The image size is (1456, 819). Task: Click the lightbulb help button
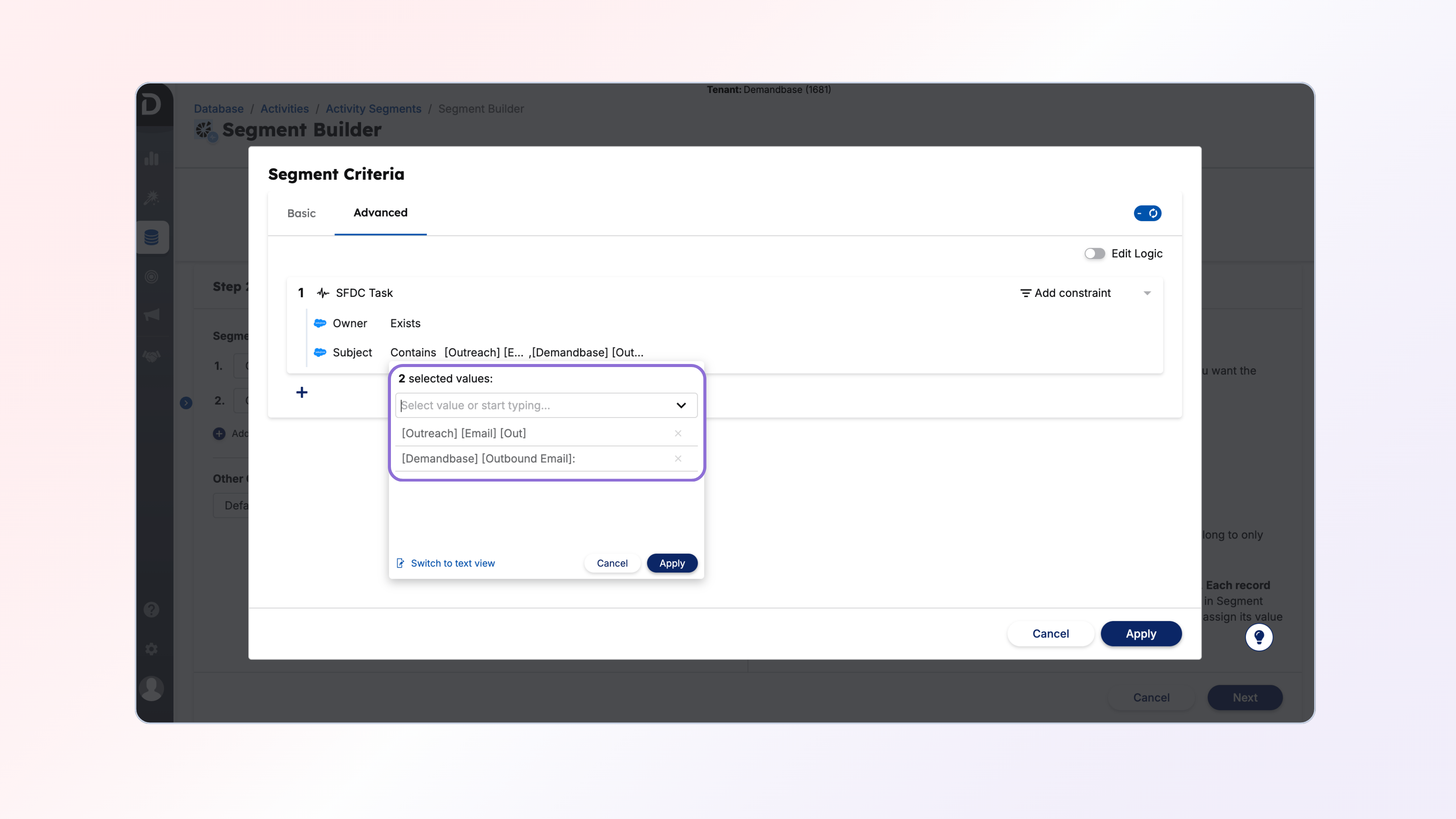pyautogui.click(x=1259, y=637)
